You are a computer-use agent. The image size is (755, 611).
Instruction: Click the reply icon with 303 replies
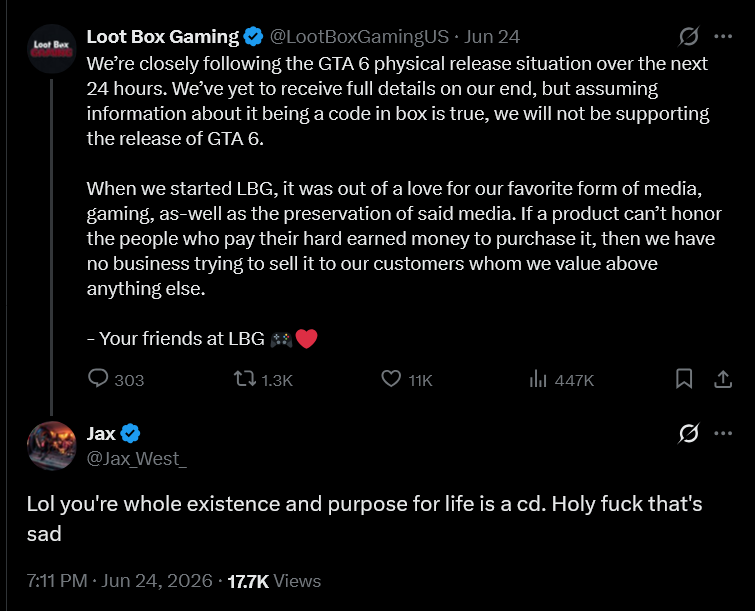pos(98,378)
